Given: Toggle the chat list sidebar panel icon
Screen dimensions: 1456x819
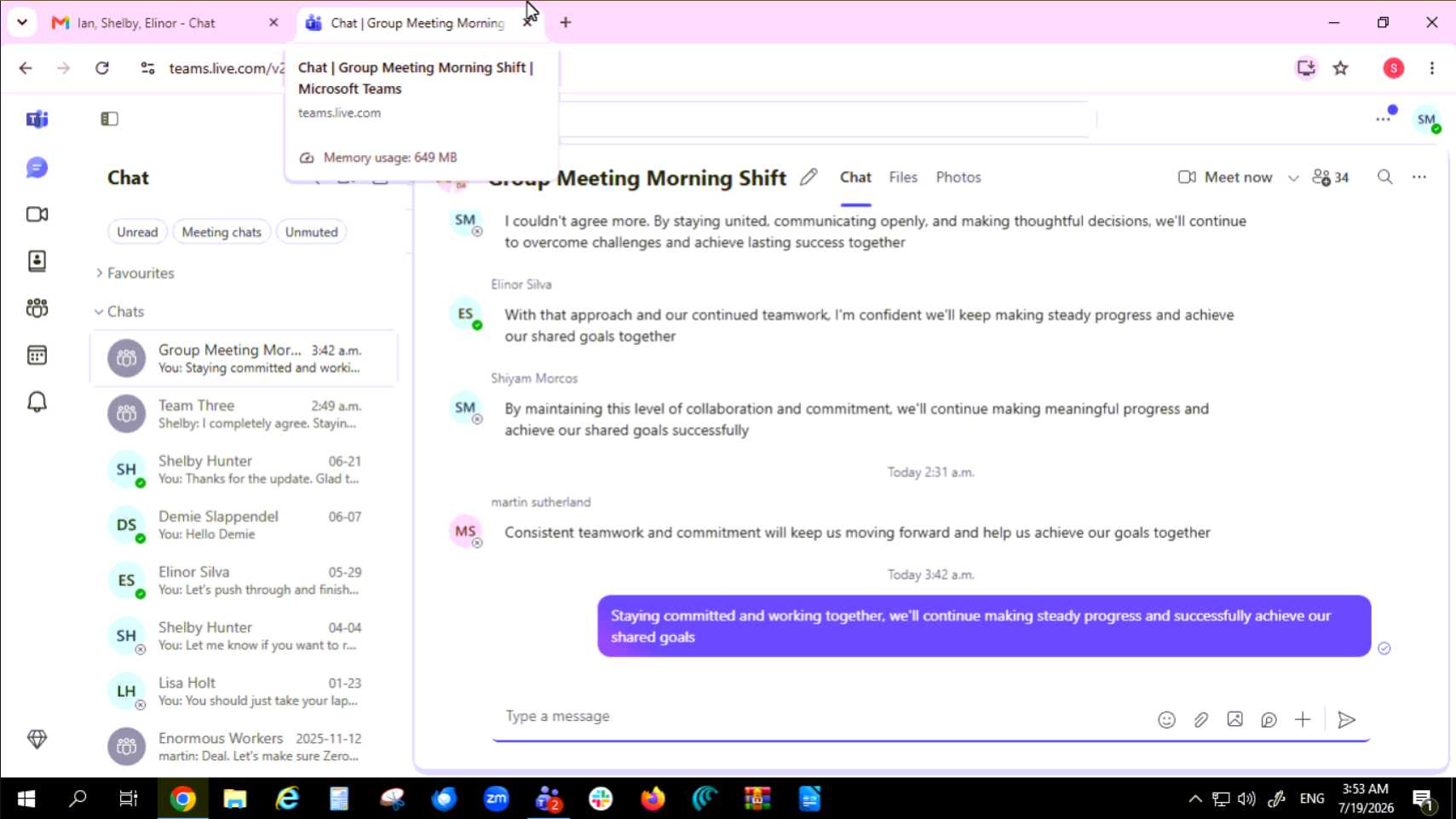Looking at the screenshot, I should click(x=109, y=118).
